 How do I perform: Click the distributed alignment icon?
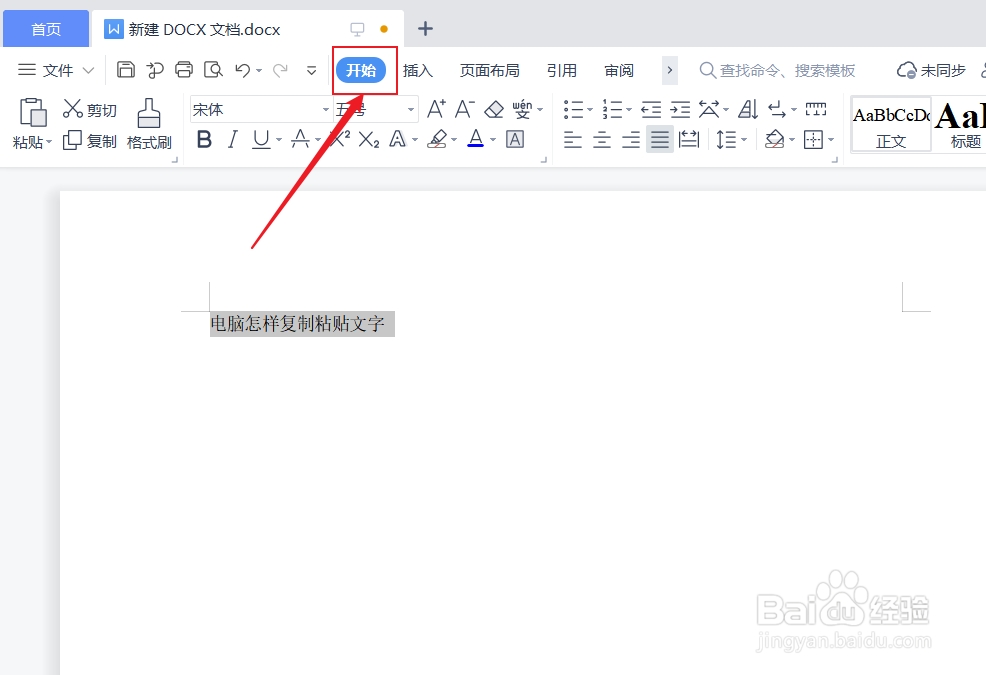point(689,139)
